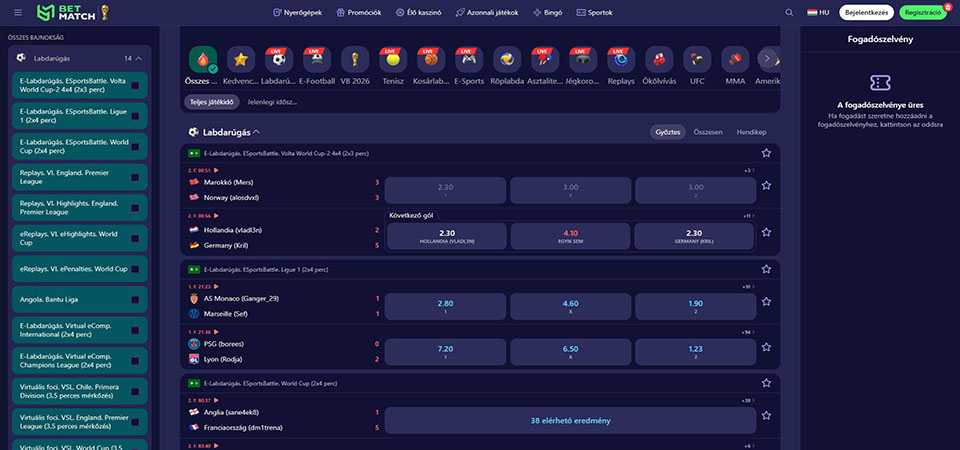960x450 pixels.
Task: Switch to the Összesen market tab
Action: click(x=708, y=132)
